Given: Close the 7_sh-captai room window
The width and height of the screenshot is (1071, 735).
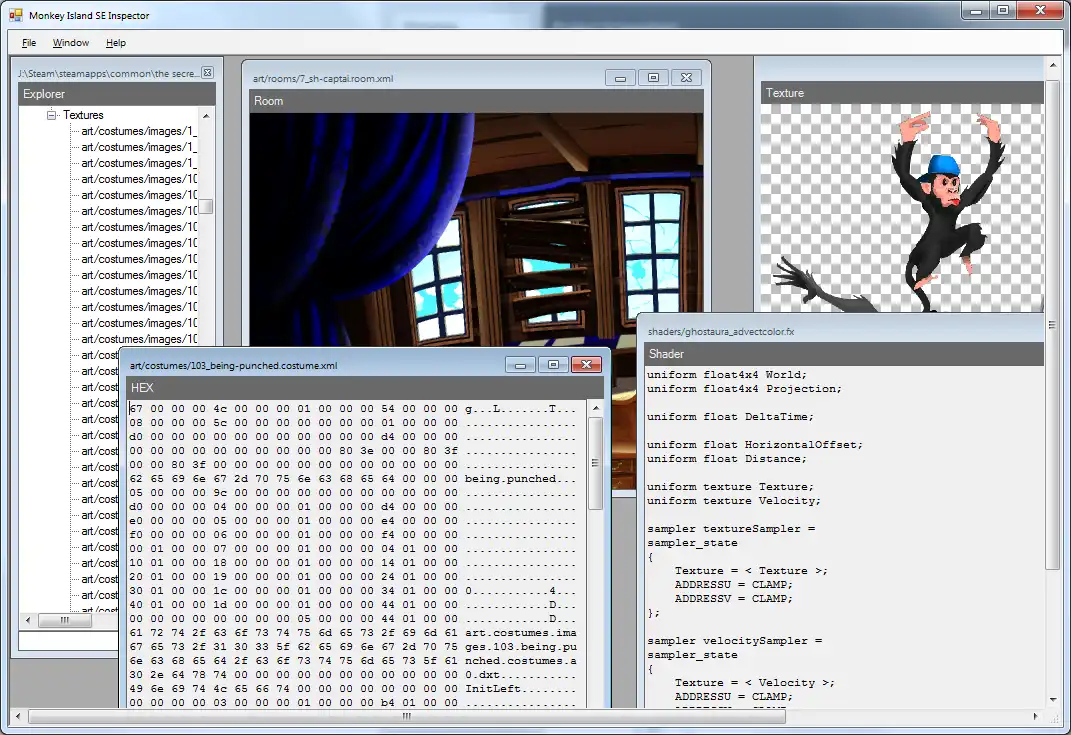Looking at the screenshot, I should click(686, 78).
